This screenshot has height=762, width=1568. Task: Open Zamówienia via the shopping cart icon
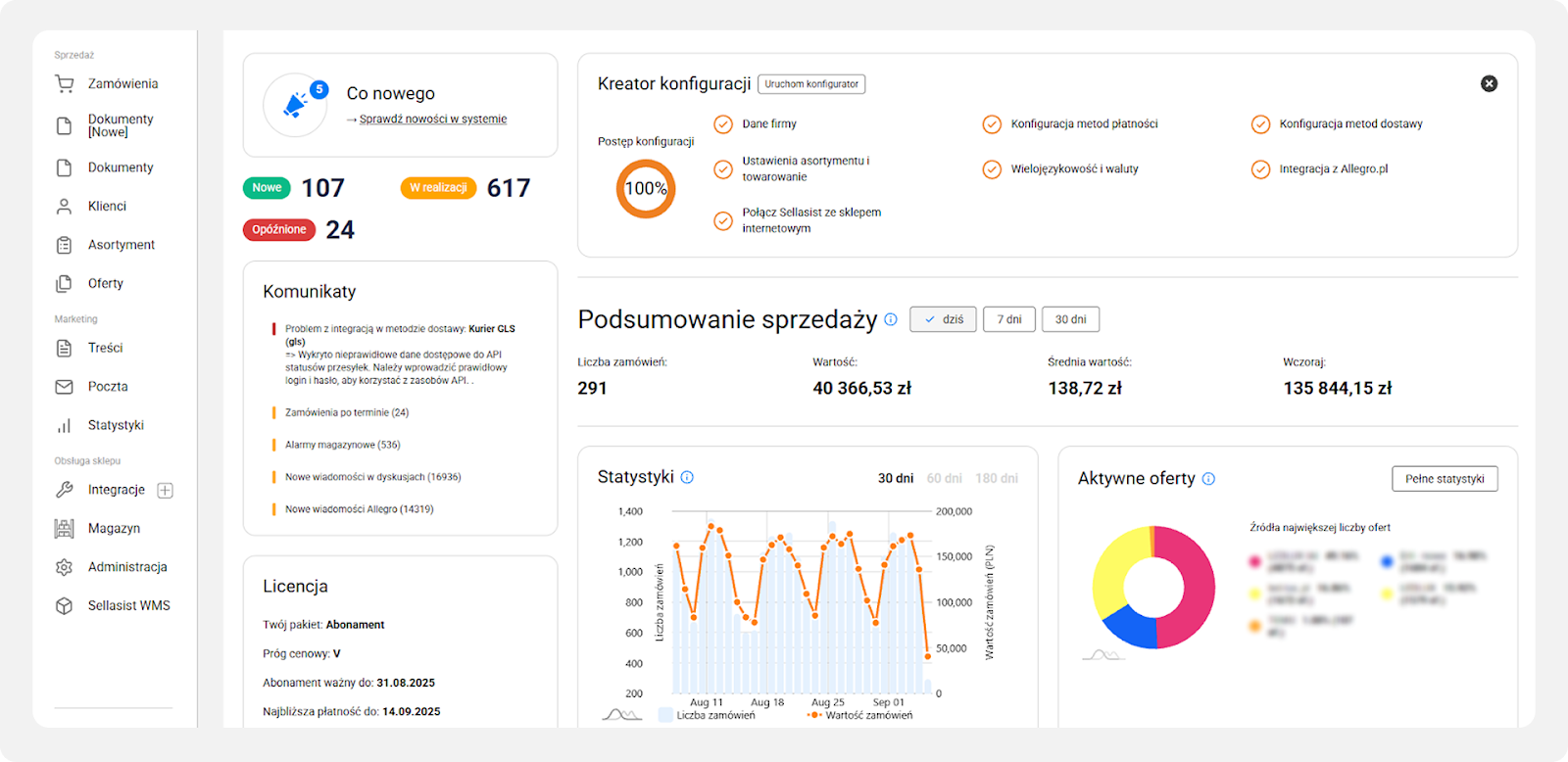pyautogui.click(x=65, y=84)
